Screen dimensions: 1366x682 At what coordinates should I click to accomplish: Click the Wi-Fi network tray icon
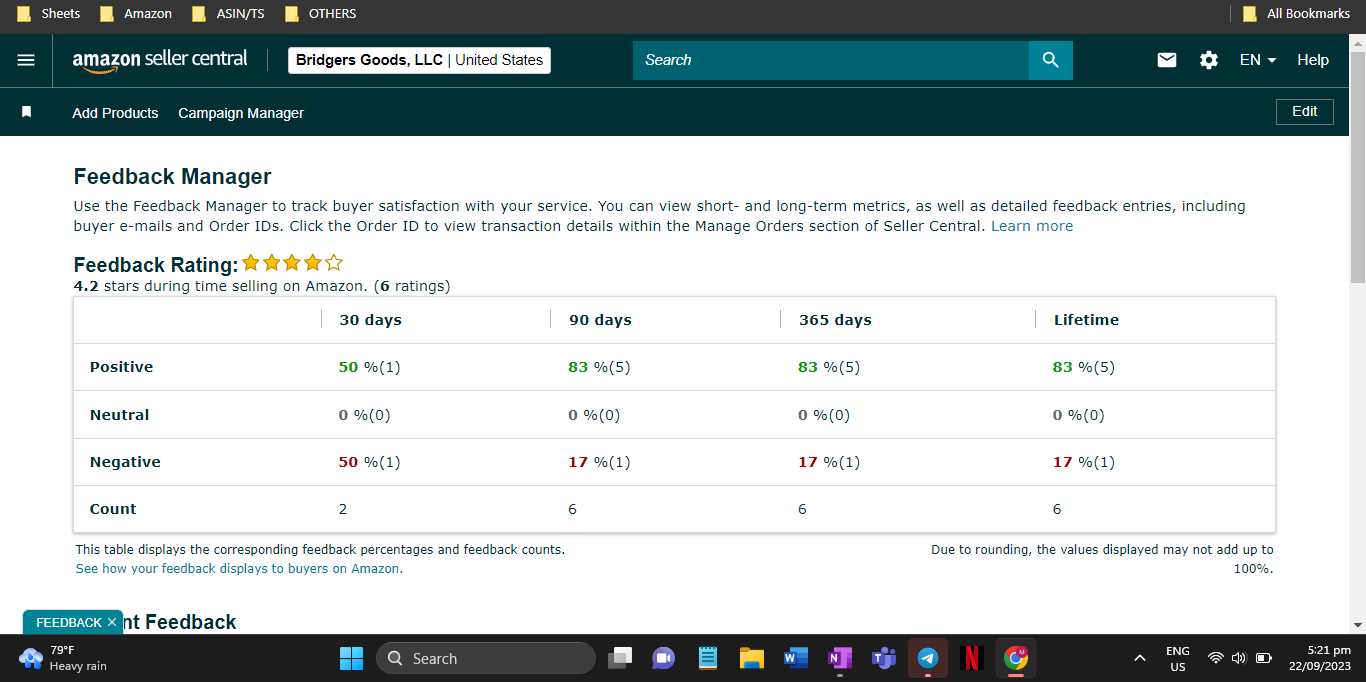[1216, 658]
